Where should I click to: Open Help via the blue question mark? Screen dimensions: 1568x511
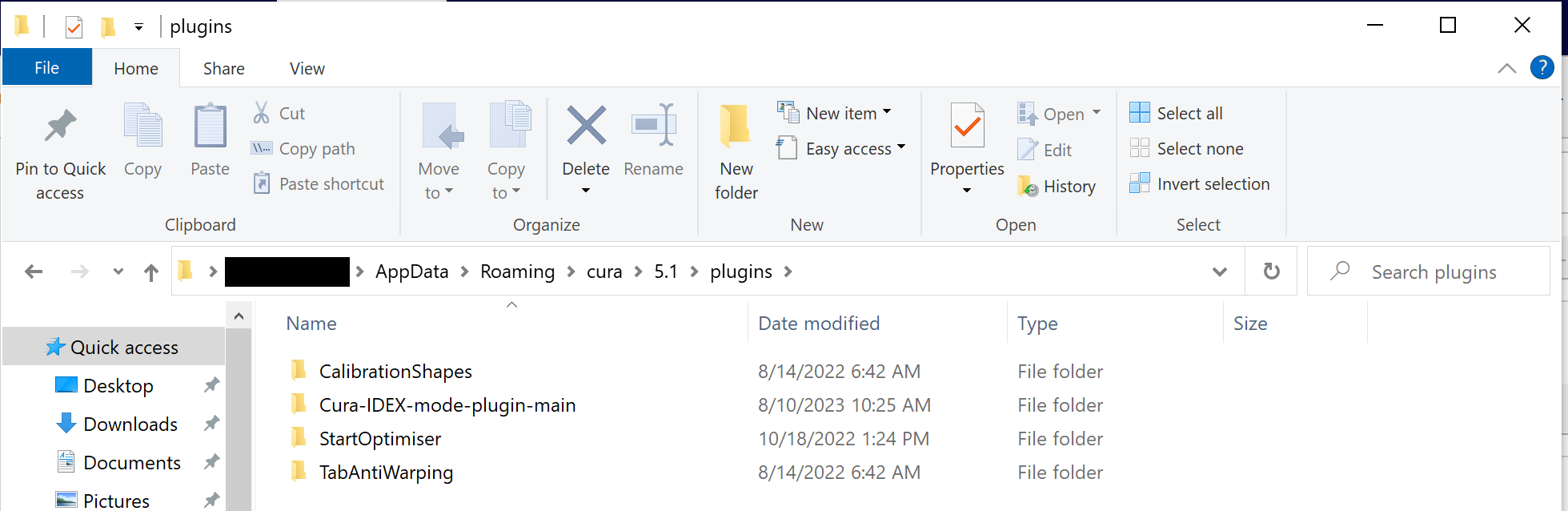1542,68
